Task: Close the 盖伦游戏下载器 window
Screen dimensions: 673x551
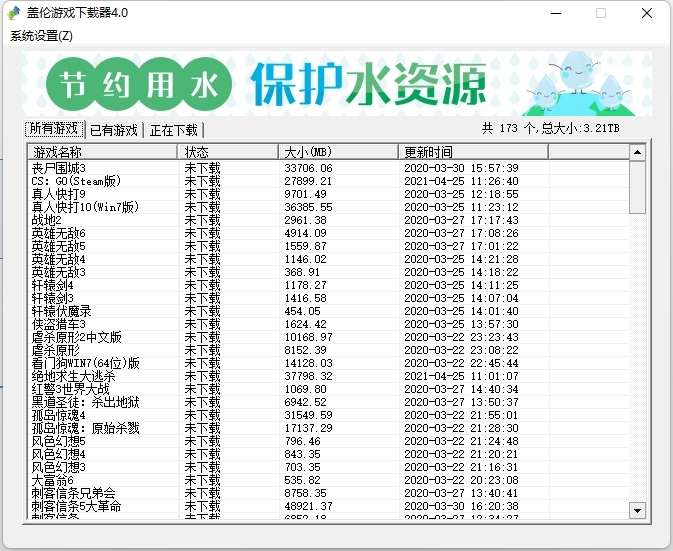Action: (647, 13)
